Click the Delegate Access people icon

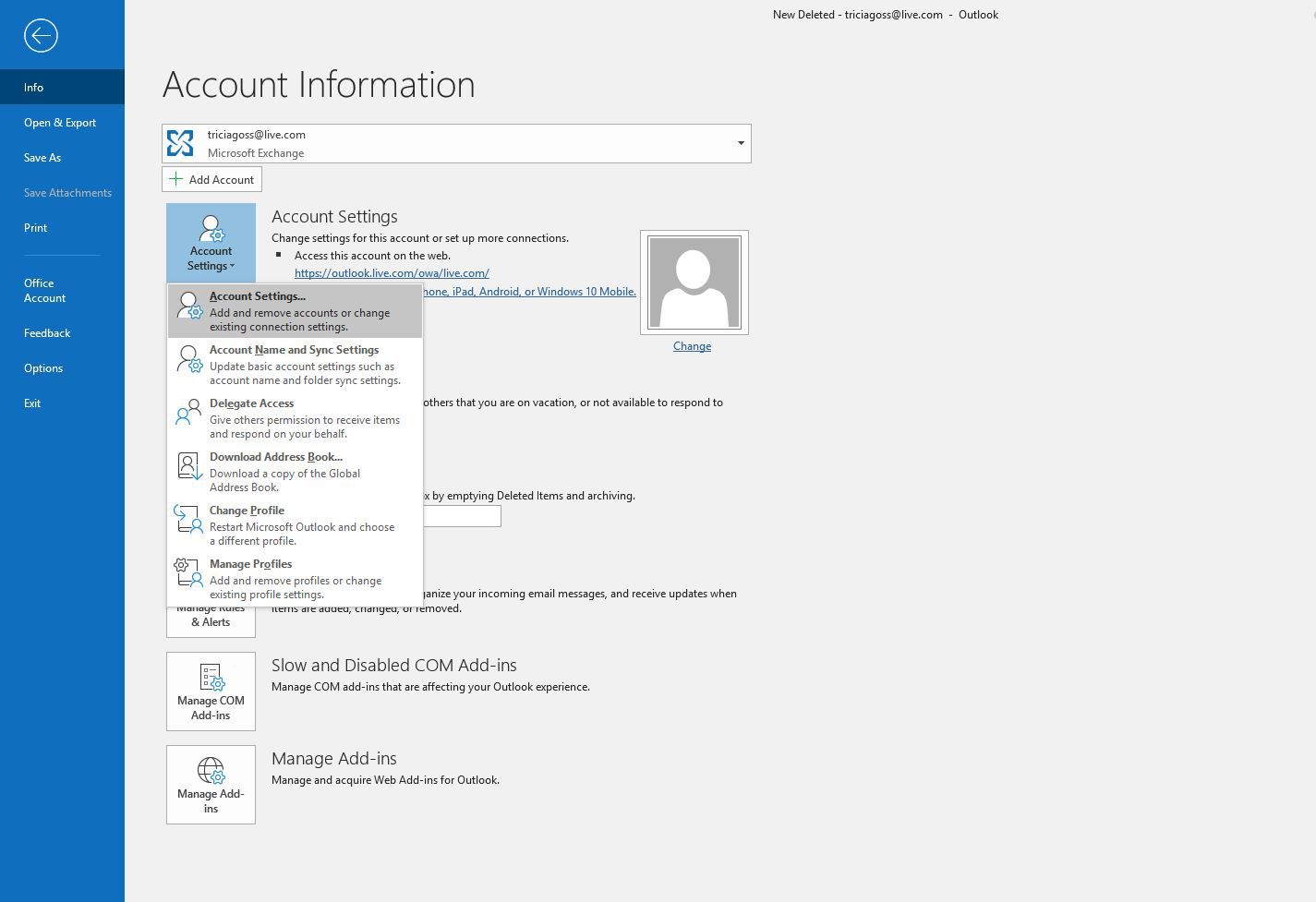point(188,412)
